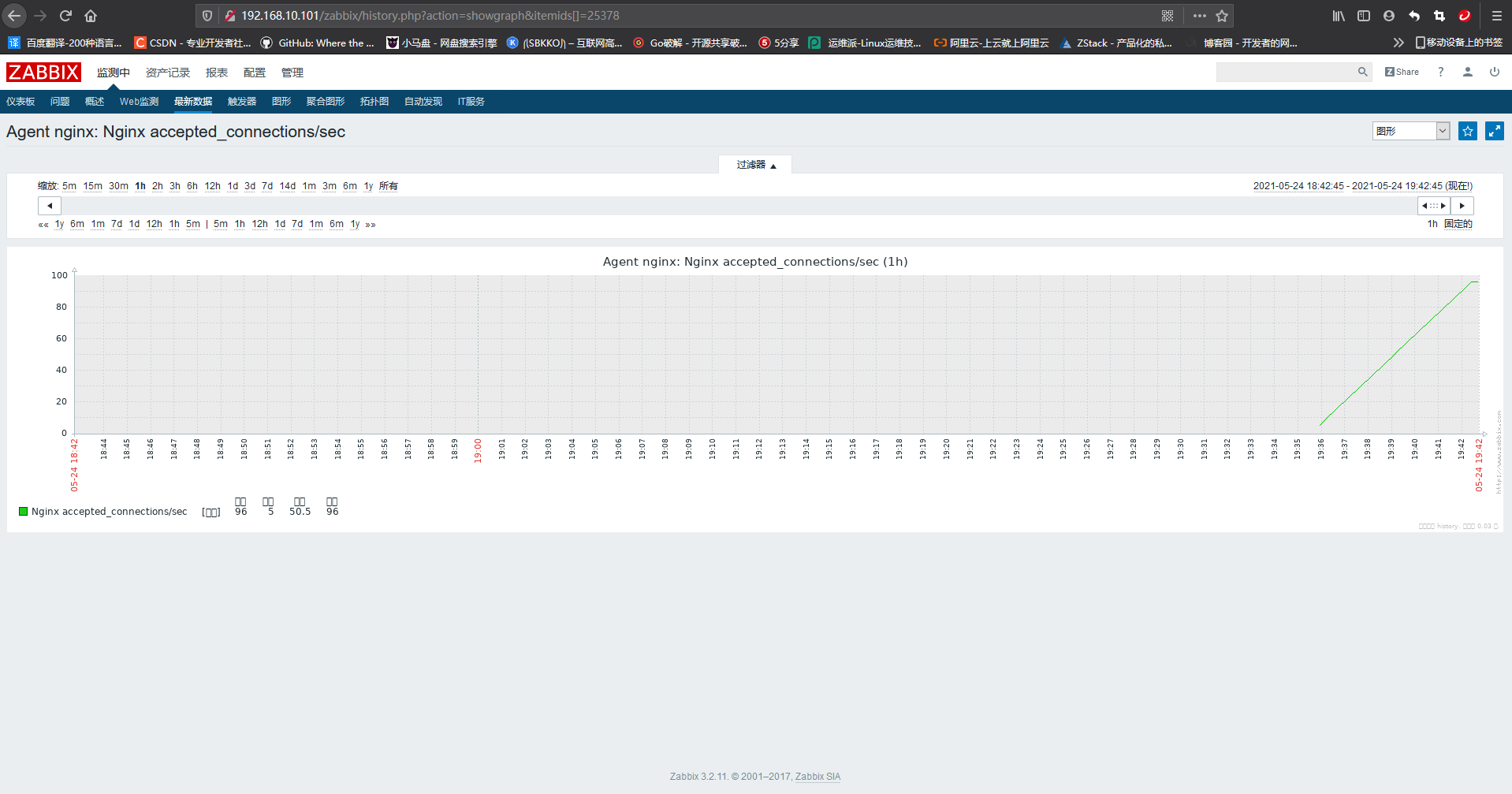Open the 百度翻译 bookmark
This screenshot has width=1512, height=794.
click(65, 43)
